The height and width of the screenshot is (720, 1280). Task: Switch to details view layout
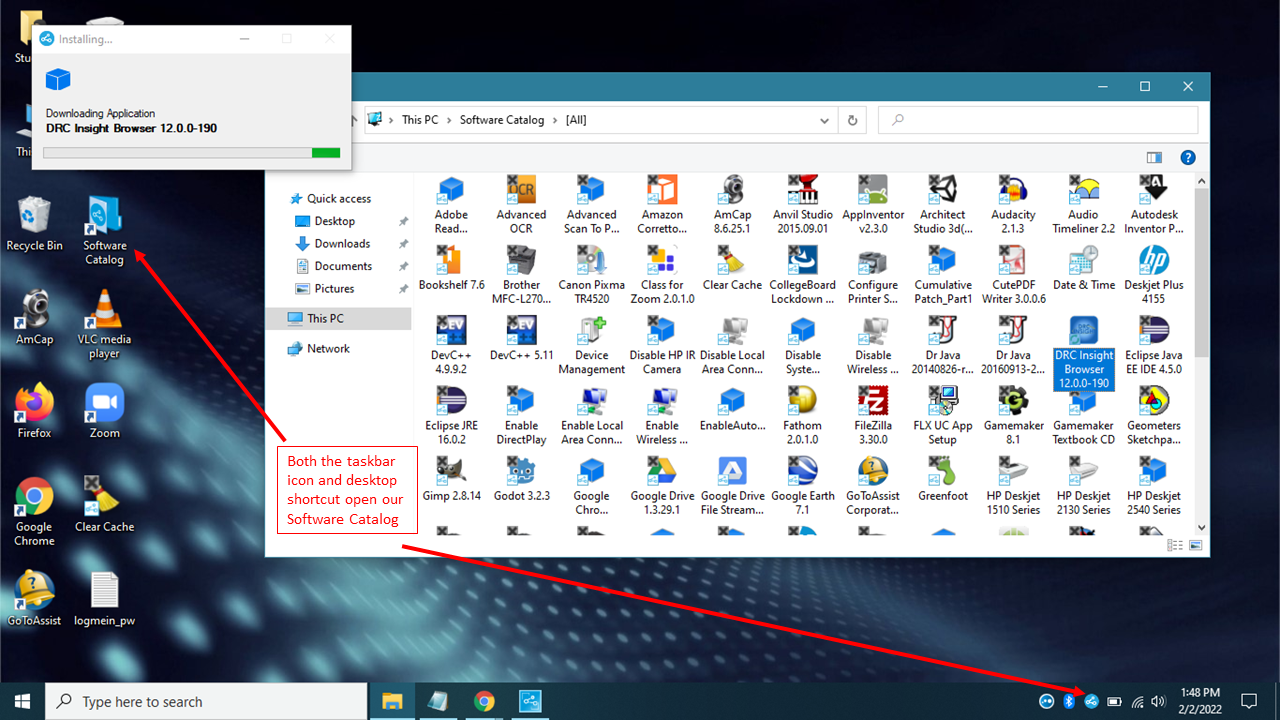coord(1176,545)
